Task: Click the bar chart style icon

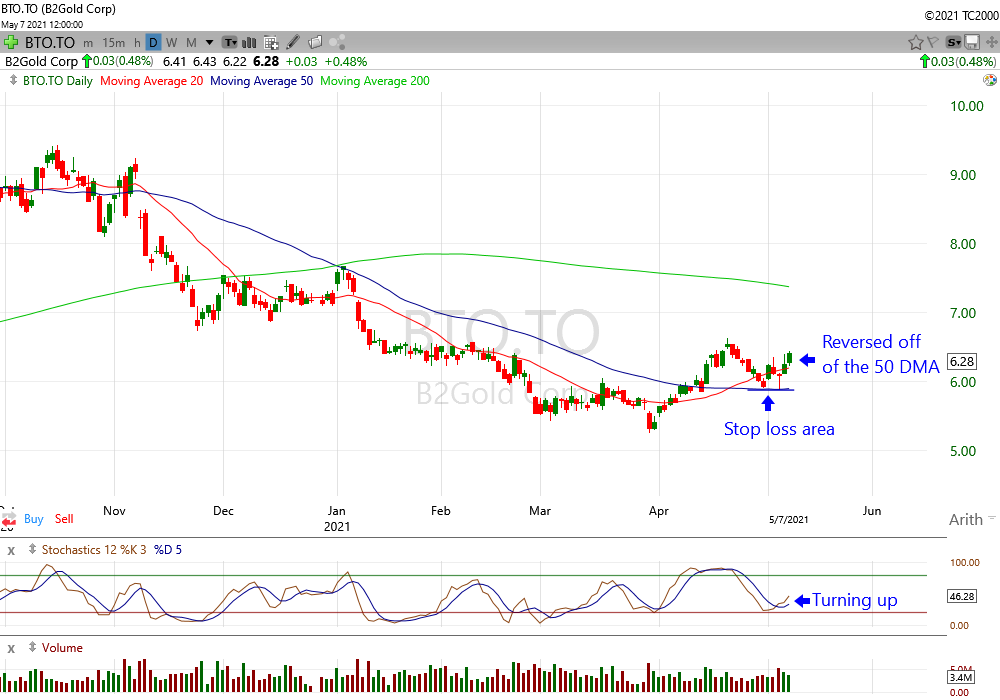Action: coord(249,43)
